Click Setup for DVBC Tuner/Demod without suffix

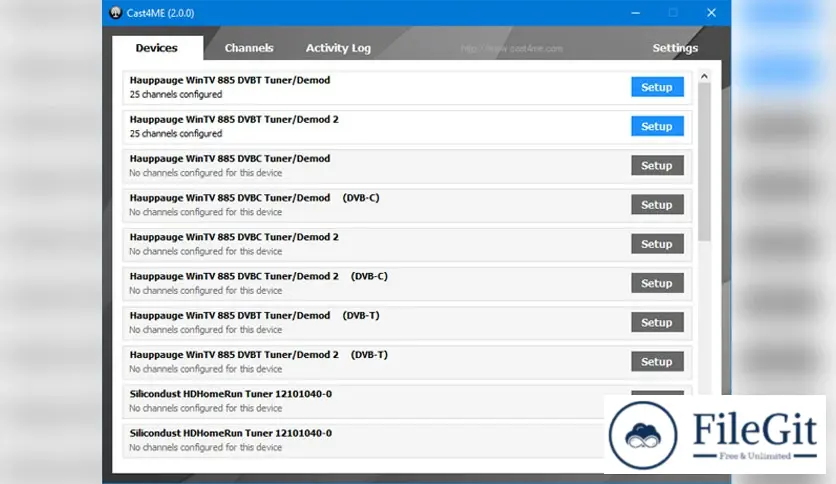click(x=657, y=165)
